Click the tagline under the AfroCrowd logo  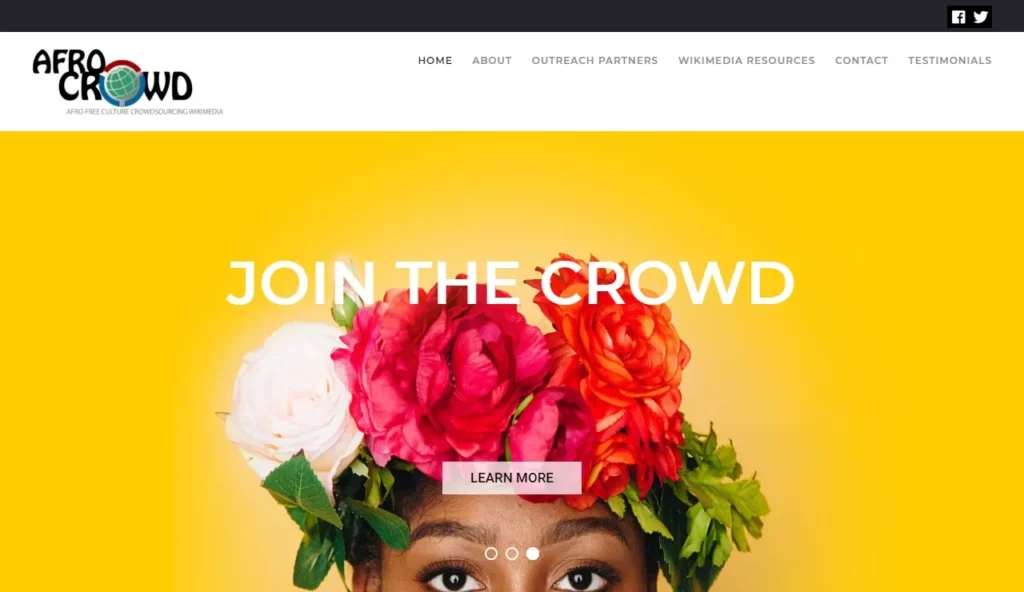(144, 112)
